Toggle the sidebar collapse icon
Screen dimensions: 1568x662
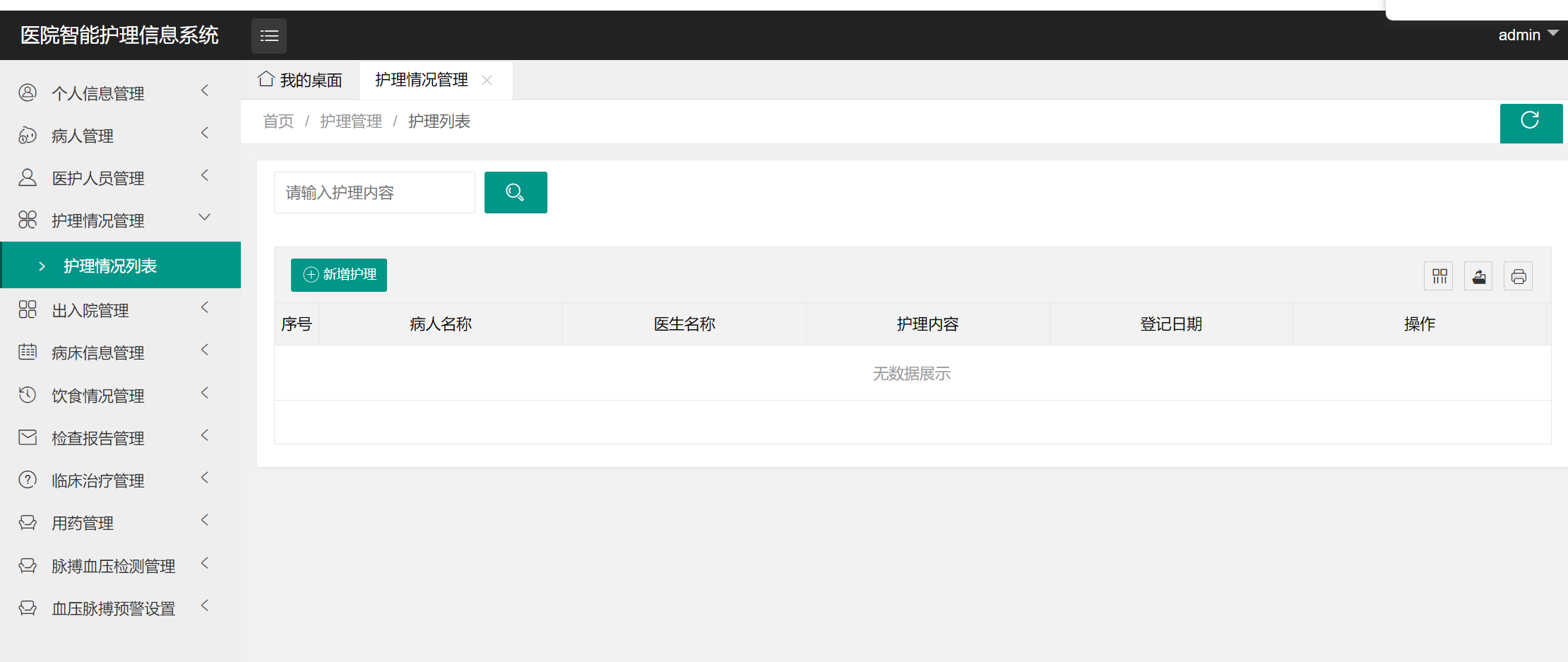(x=268, y=35)
